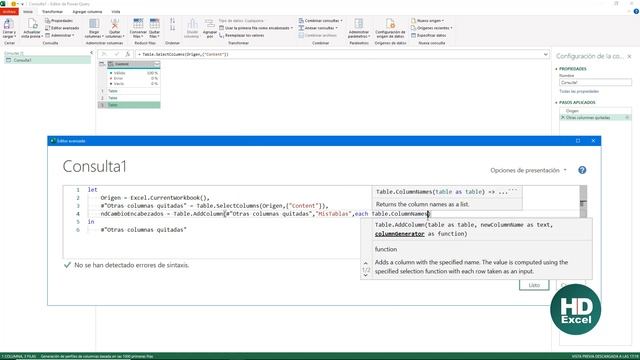This screenshot has height=360, width=640.
Task: Close the Editor avanzado window
Action: [x=593, y=141]
